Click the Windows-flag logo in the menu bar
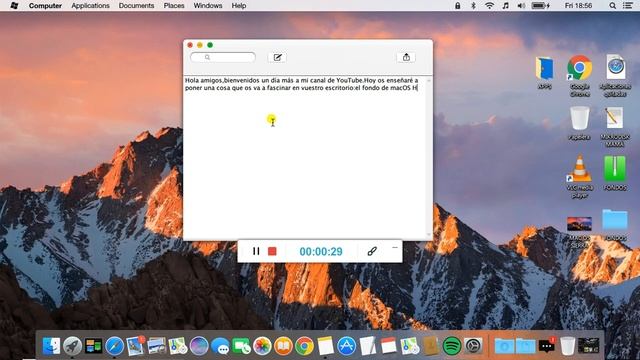Image resolution: width=640 pixels, height=360 pixels. [x=14, y=6]
